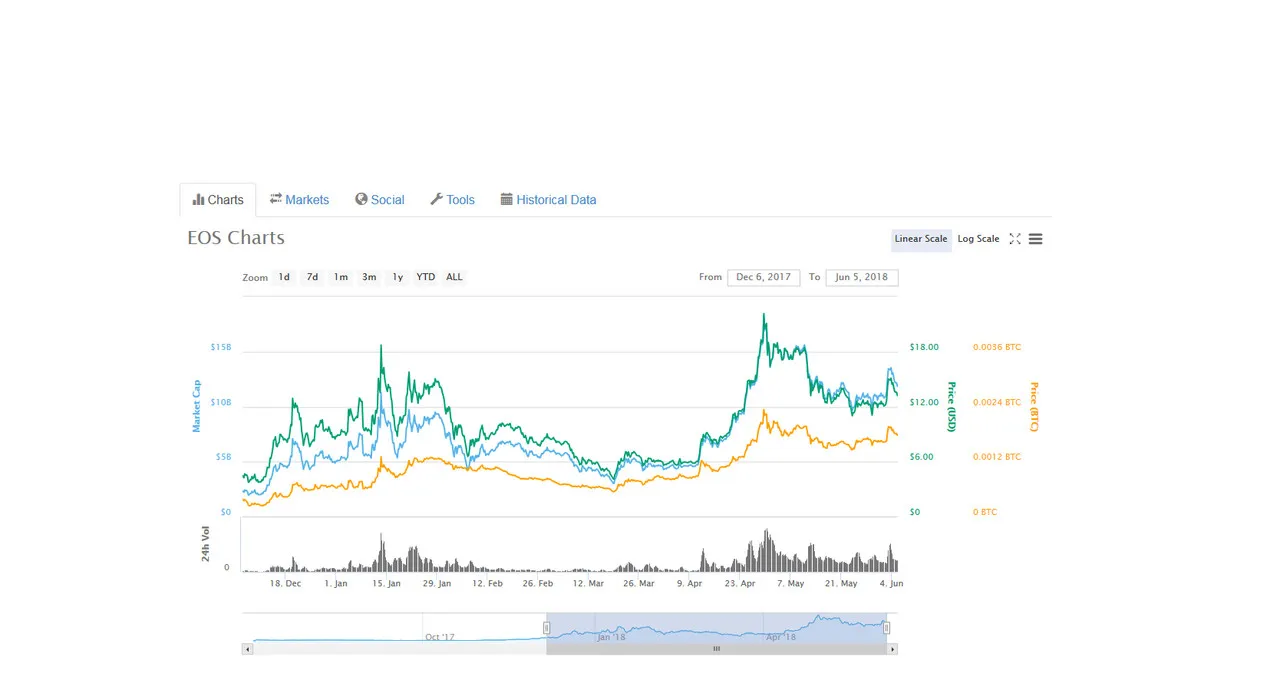The image size is (1280, 700).
Task: Click the Apr '18 navigator label
Action: [781, 637]
